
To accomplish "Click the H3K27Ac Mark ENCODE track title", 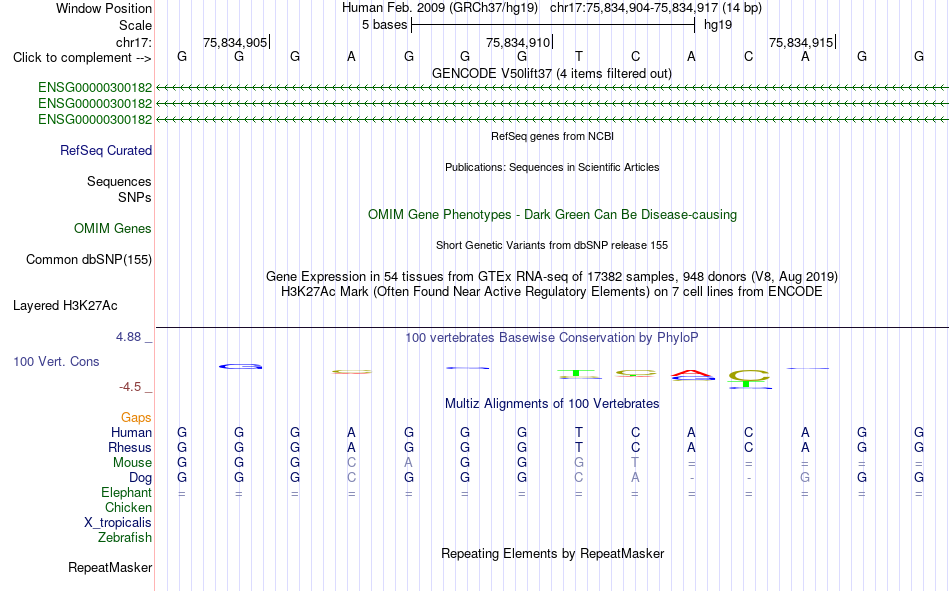I will [x=552, y=292].
